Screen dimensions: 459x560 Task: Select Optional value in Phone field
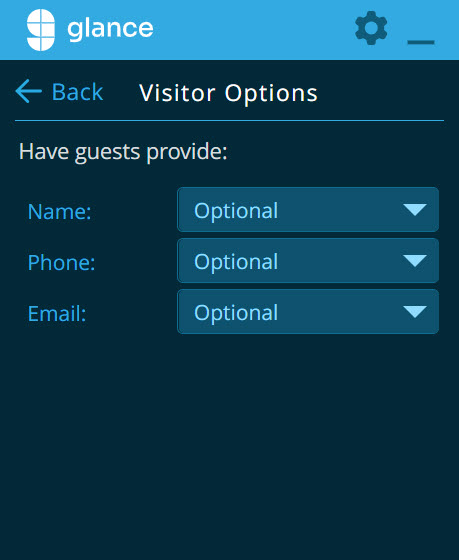236,262
